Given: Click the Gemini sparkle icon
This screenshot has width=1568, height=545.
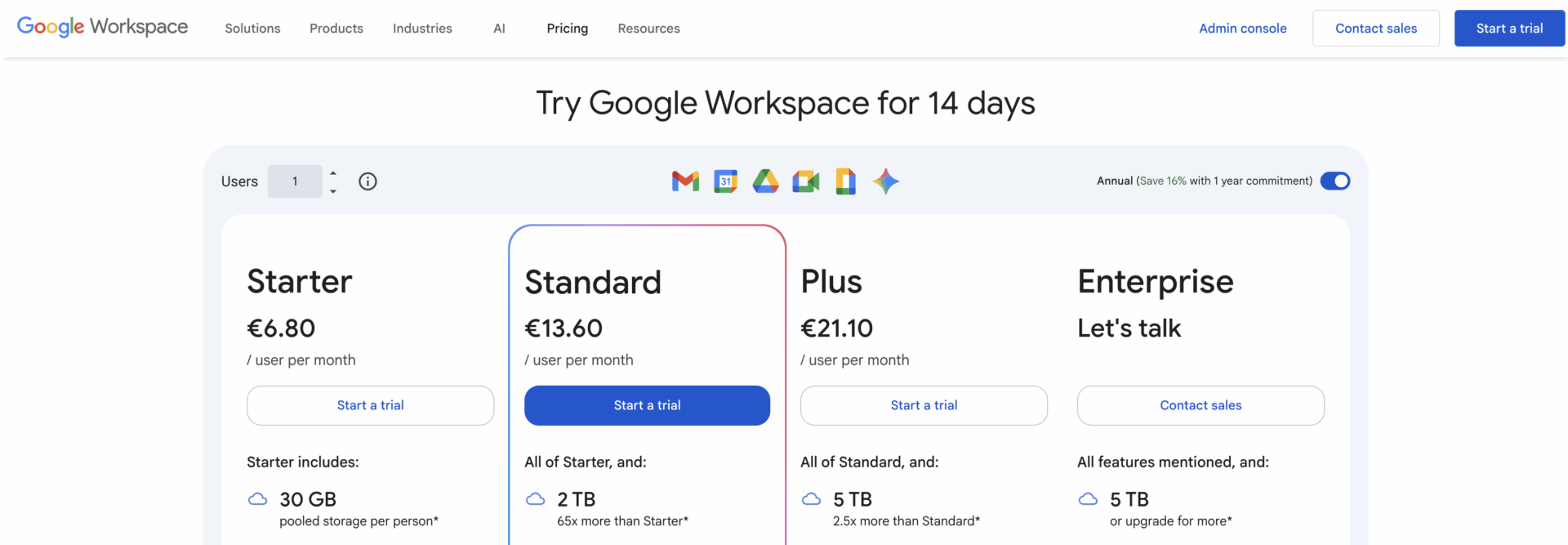Looking at the screenshot, I should tap(885, 181).
